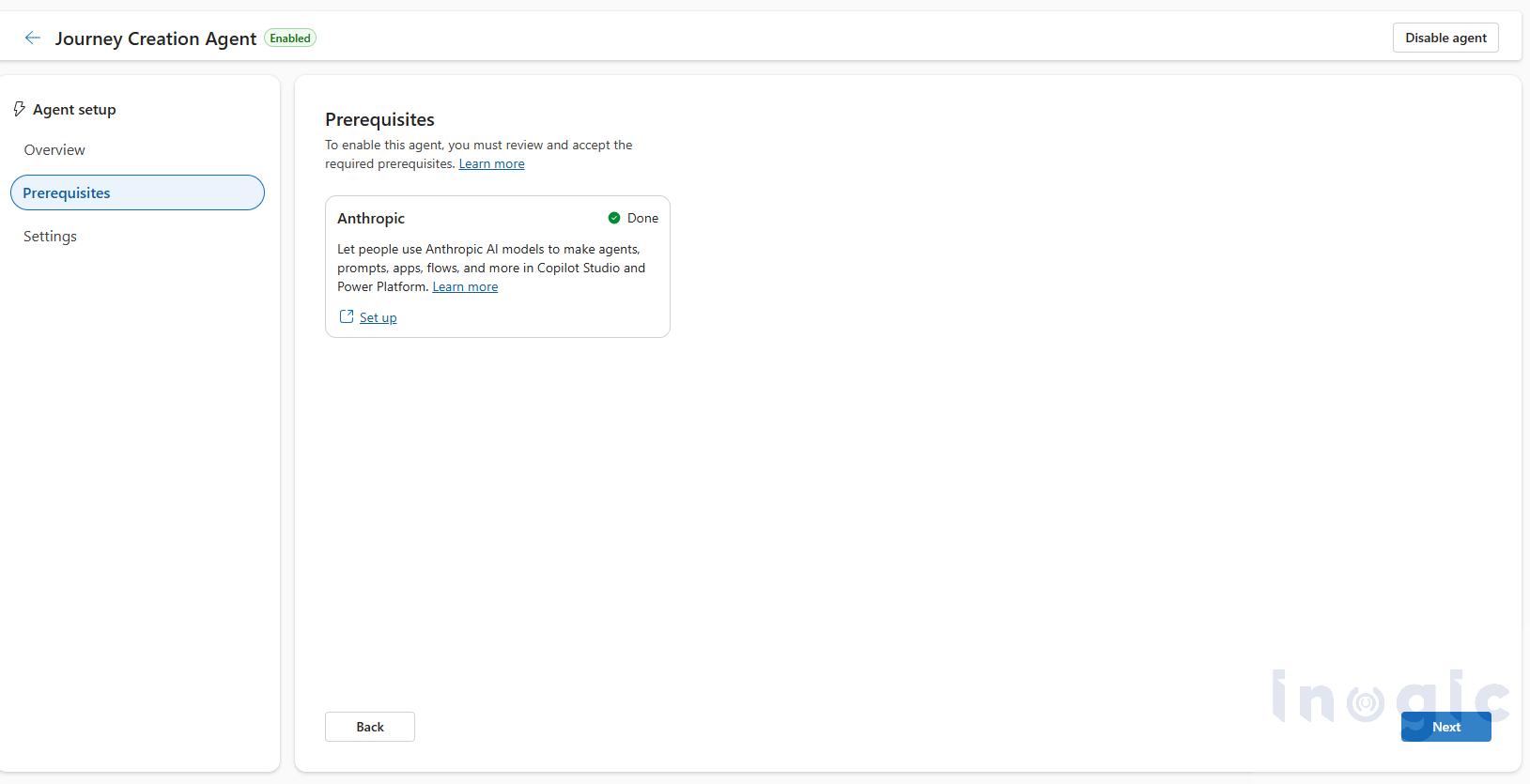1530x784 pixels.
Task: Open the Overview section
Action: [54, 150]
